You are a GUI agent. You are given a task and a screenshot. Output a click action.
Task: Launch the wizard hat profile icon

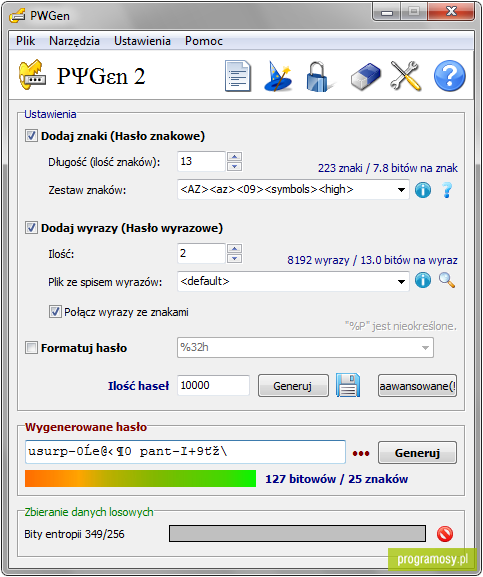277,77
